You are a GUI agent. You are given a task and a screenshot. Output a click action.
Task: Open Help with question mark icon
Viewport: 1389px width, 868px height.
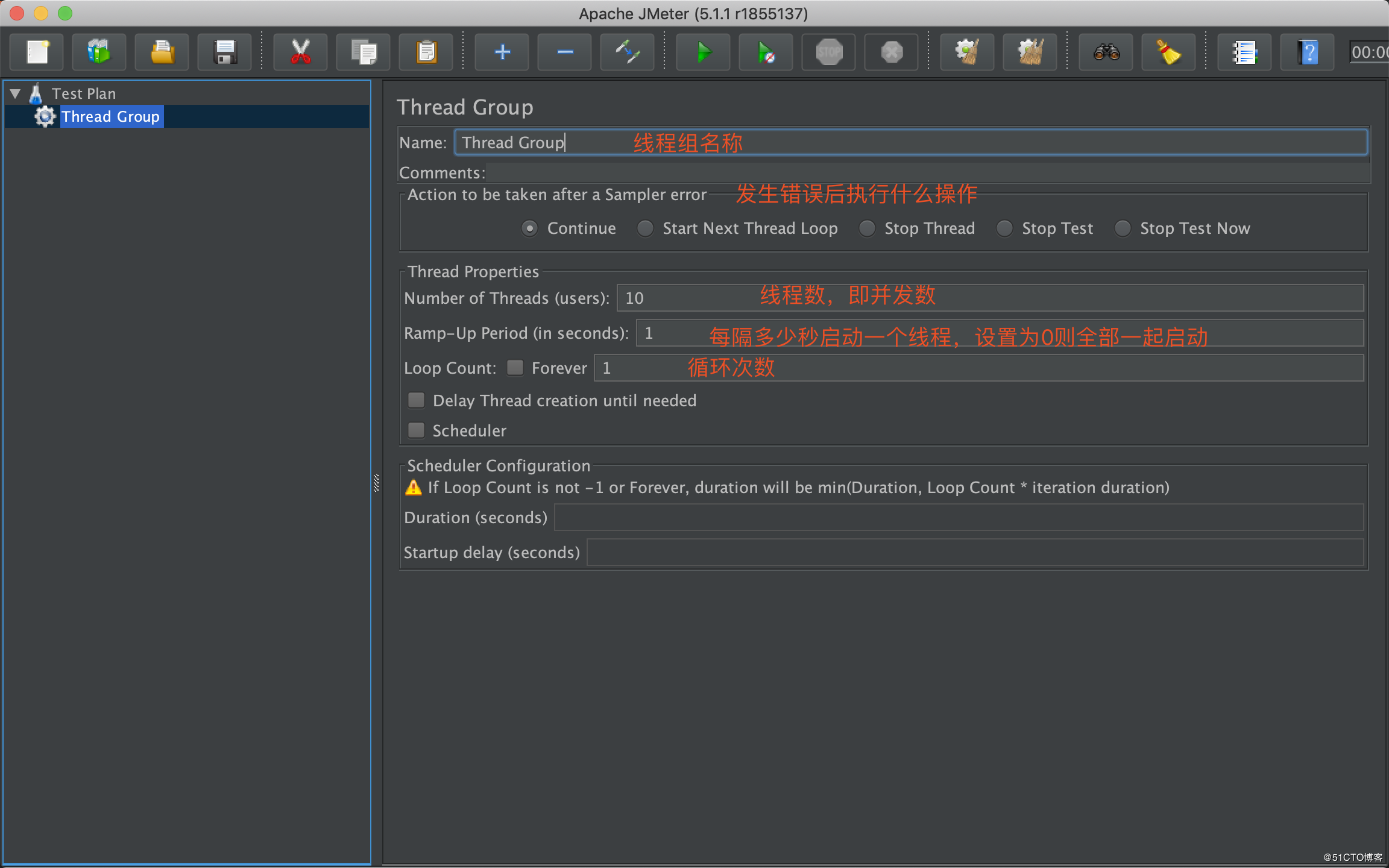(1308, 52)
